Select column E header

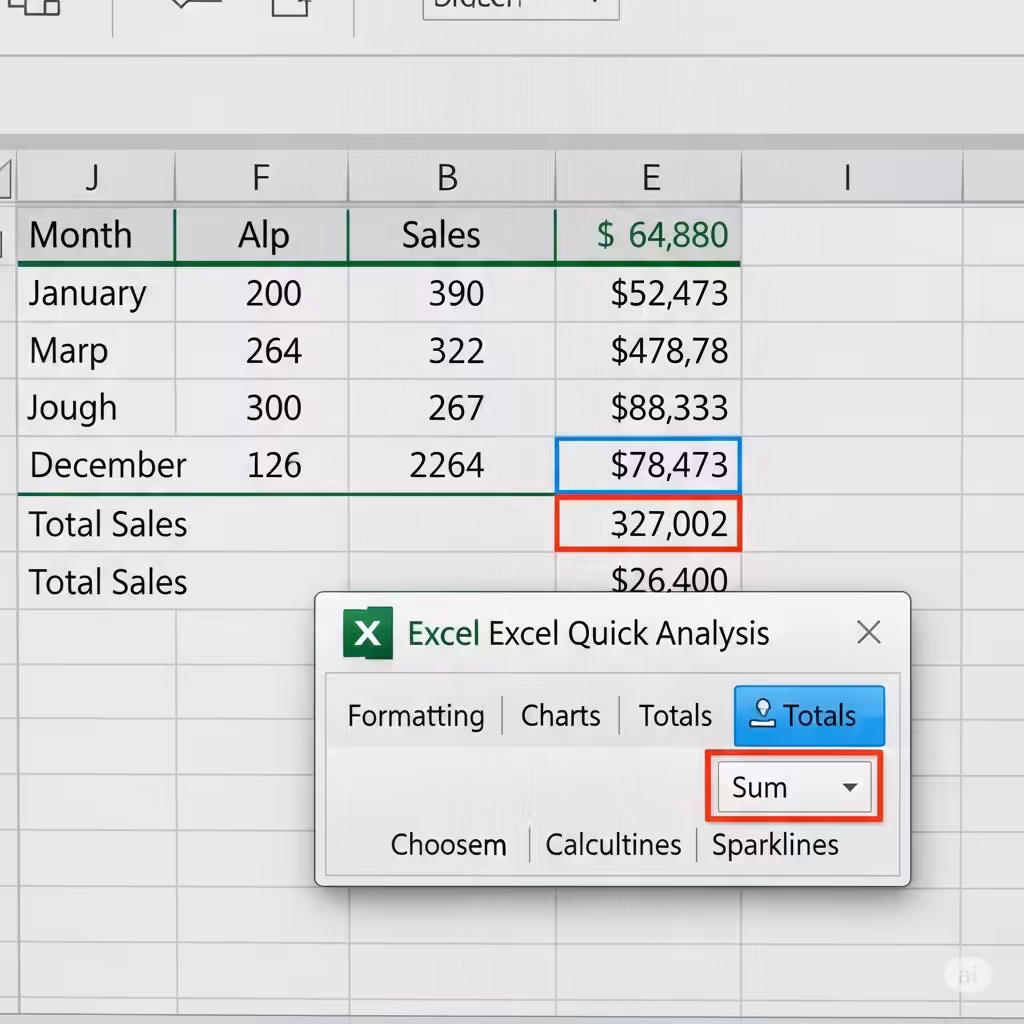pos(648,177)
